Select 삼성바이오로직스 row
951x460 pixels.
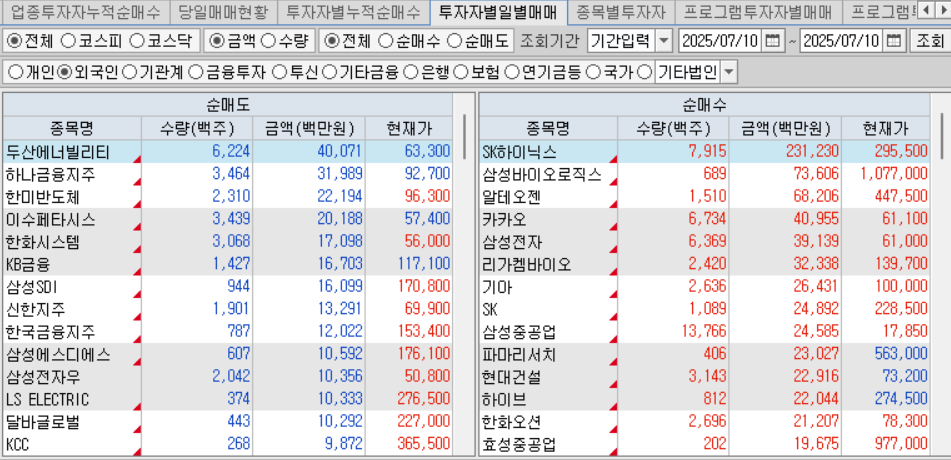pos(704,174)
